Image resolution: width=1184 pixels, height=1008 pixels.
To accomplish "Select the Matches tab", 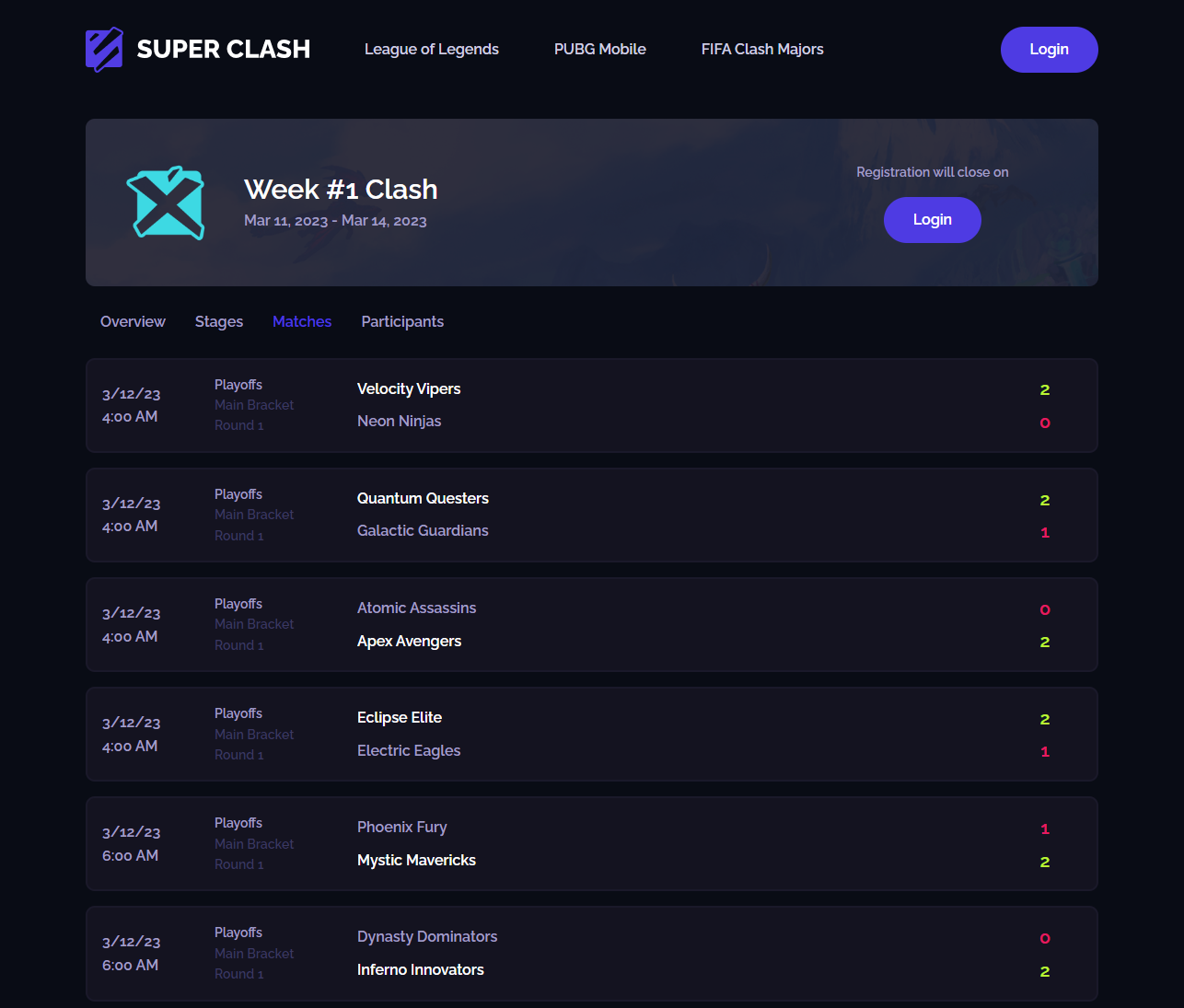I will pos(302,321).
